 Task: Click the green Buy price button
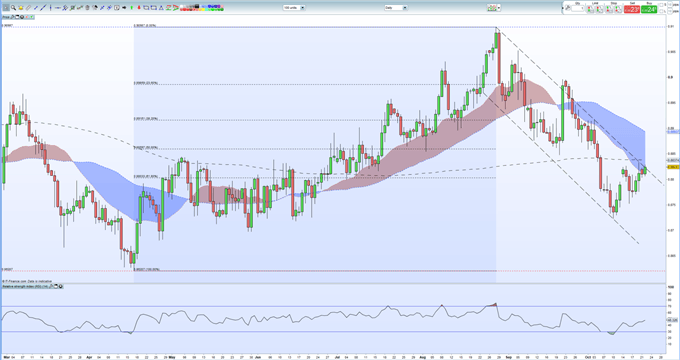649,9
